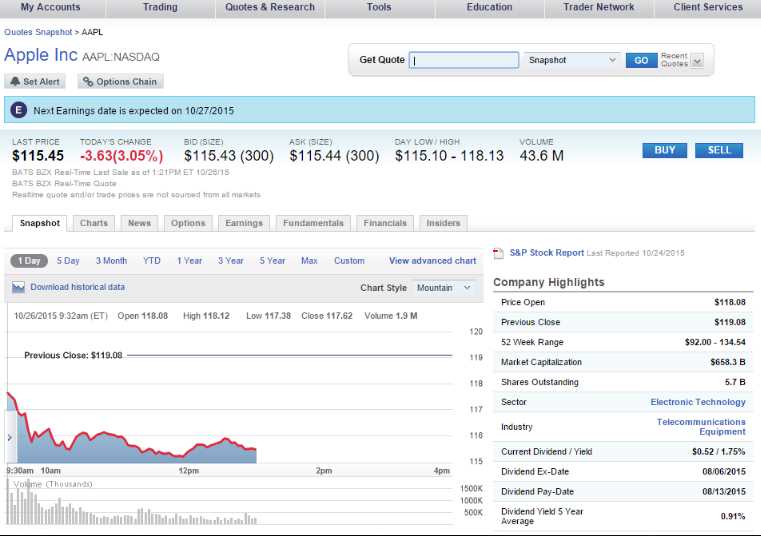Click the Previous Close chart label
The height and width of the screenshot is (536, 761).
tap(73, 355)
